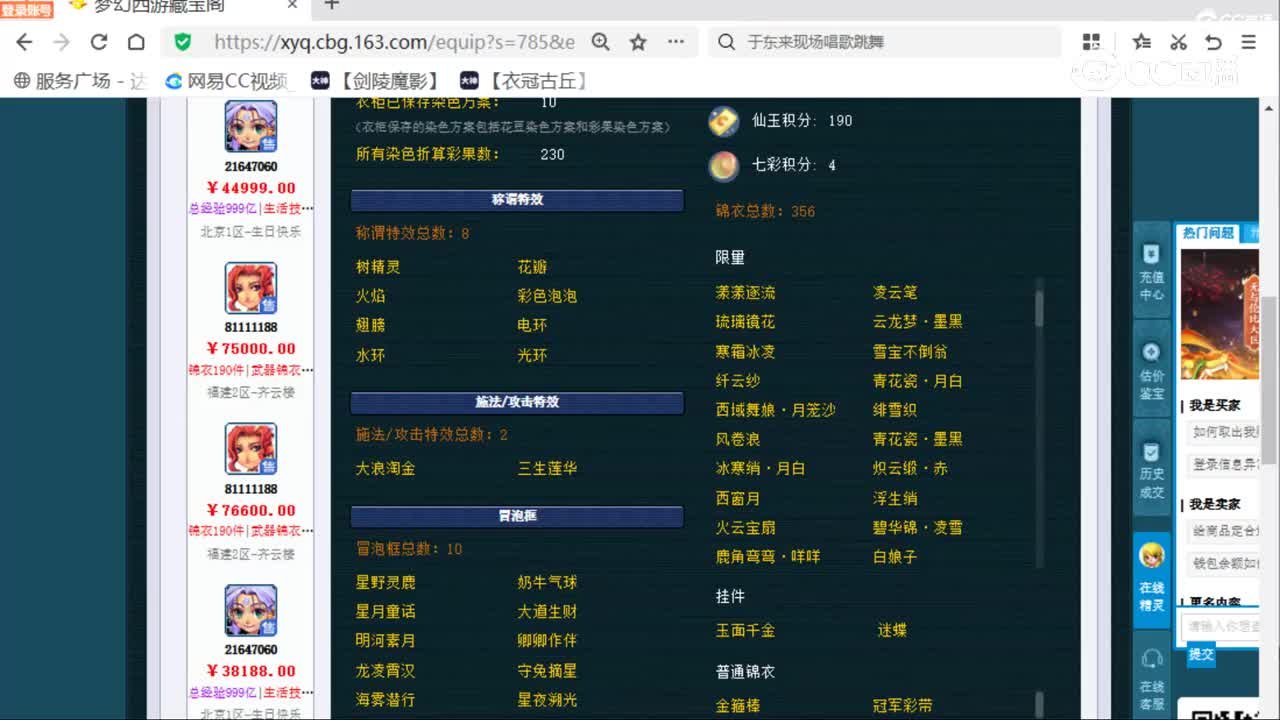Click the undo closed tab icon
Viewport: 1280px width, 720px height.
[x=1213, y=42]
